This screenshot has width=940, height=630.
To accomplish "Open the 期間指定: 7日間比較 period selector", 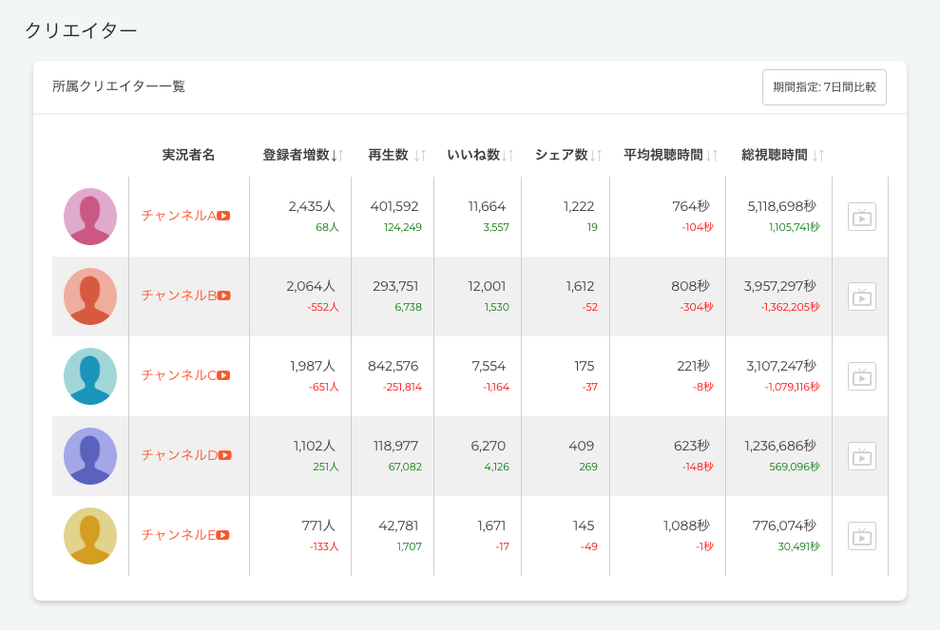I will (824, 87).
